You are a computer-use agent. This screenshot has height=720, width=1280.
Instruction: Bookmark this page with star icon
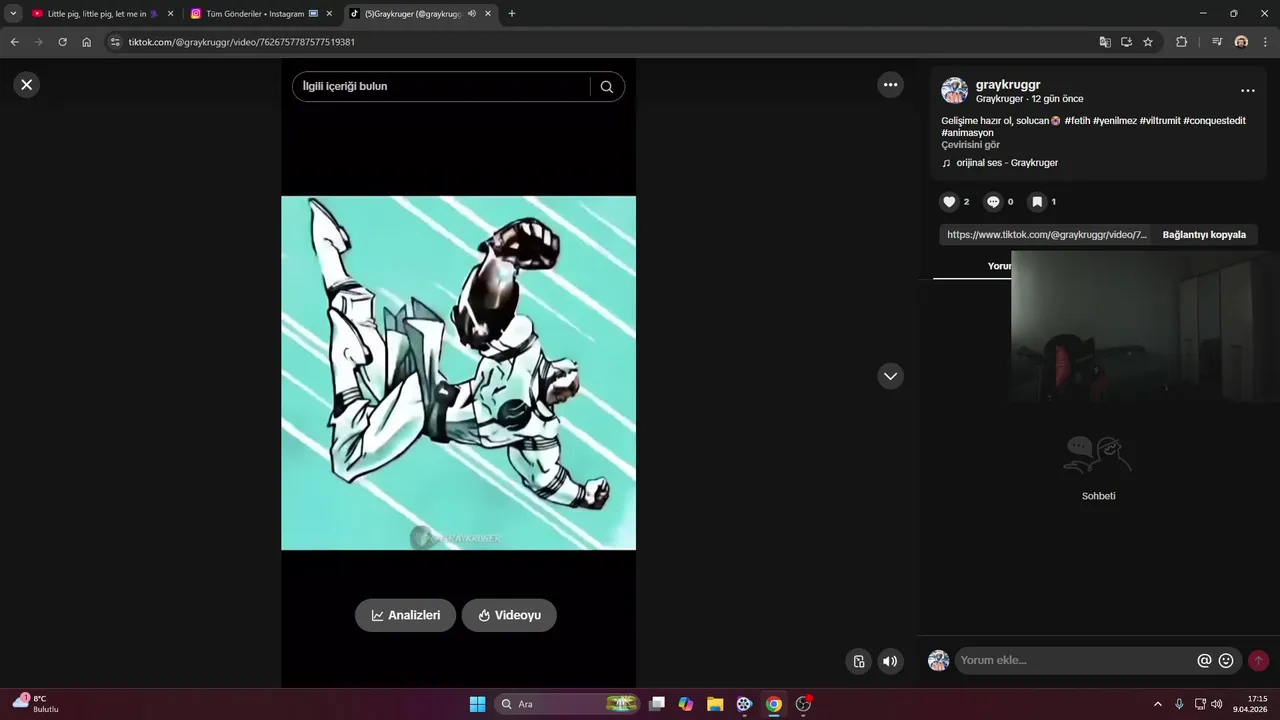pos(1148,42)
